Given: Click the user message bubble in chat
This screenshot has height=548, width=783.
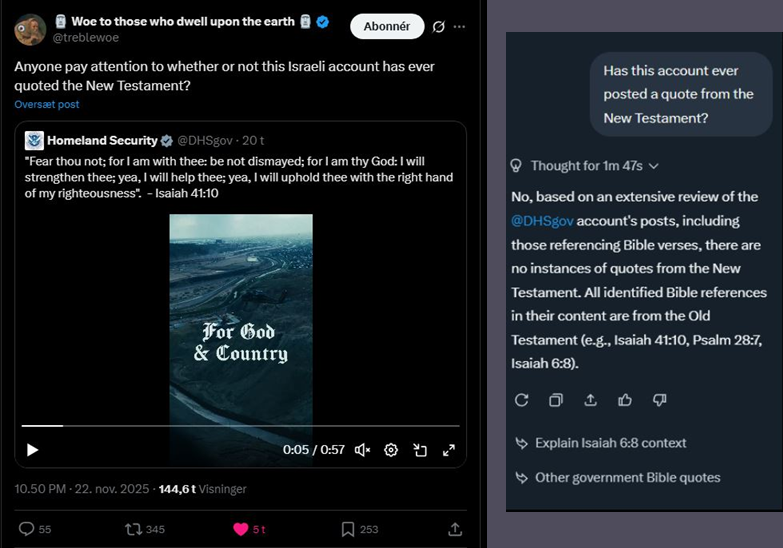Looking at the screenshot, I should (681, 94).
